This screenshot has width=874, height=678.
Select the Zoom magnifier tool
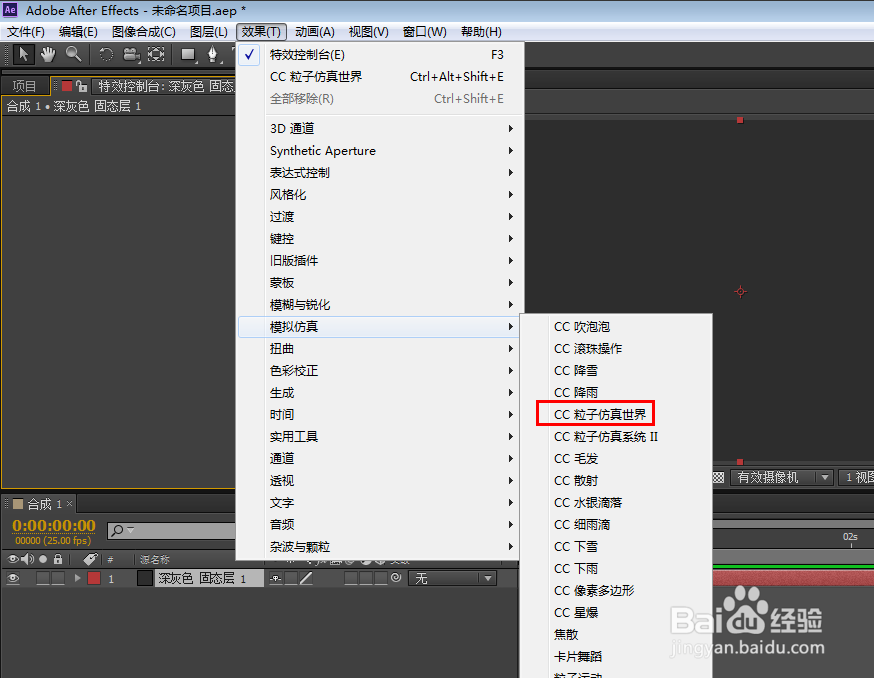click(x=73, y=54)
